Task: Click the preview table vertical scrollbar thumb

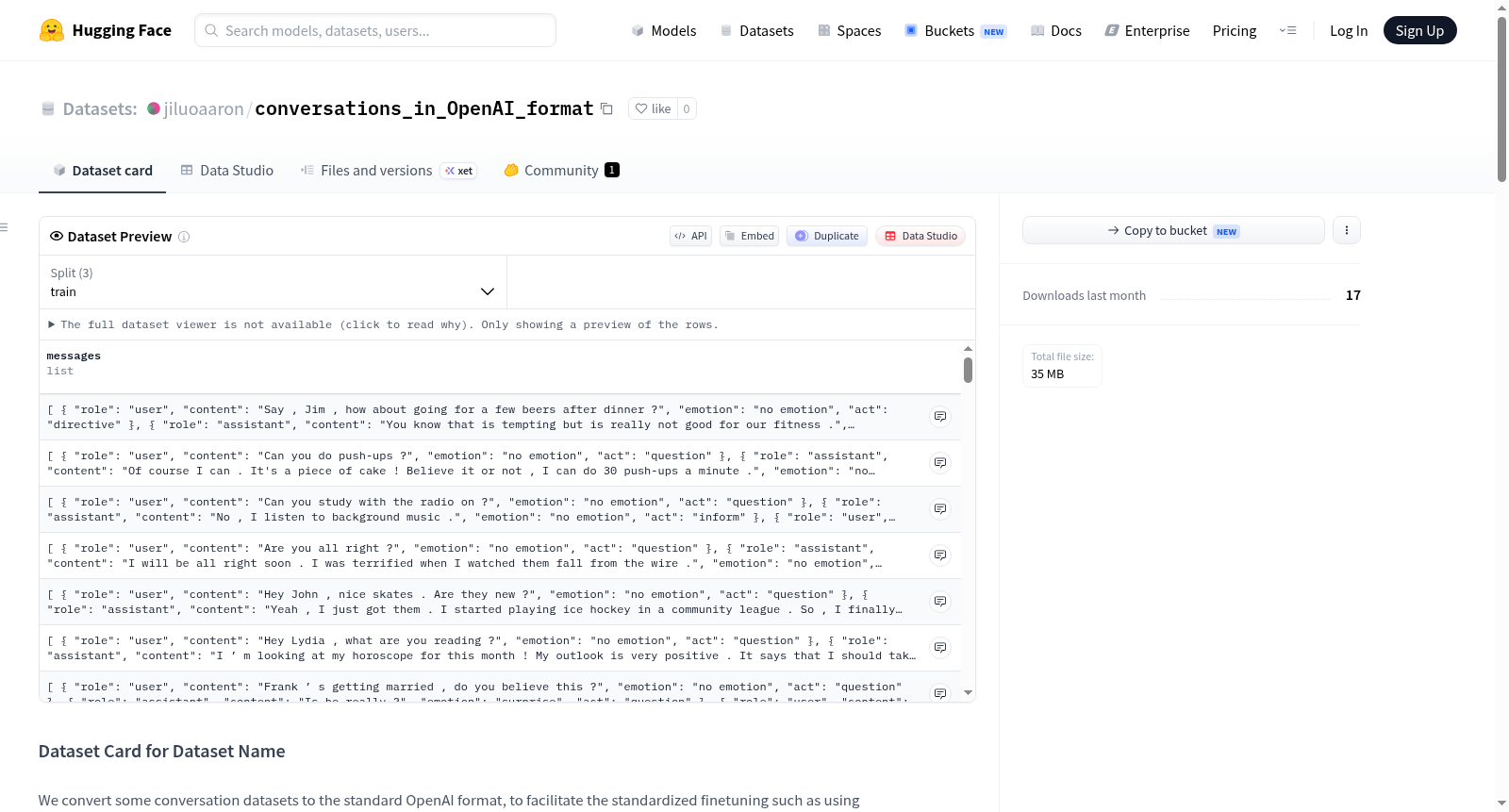Action: click(968, 370)
